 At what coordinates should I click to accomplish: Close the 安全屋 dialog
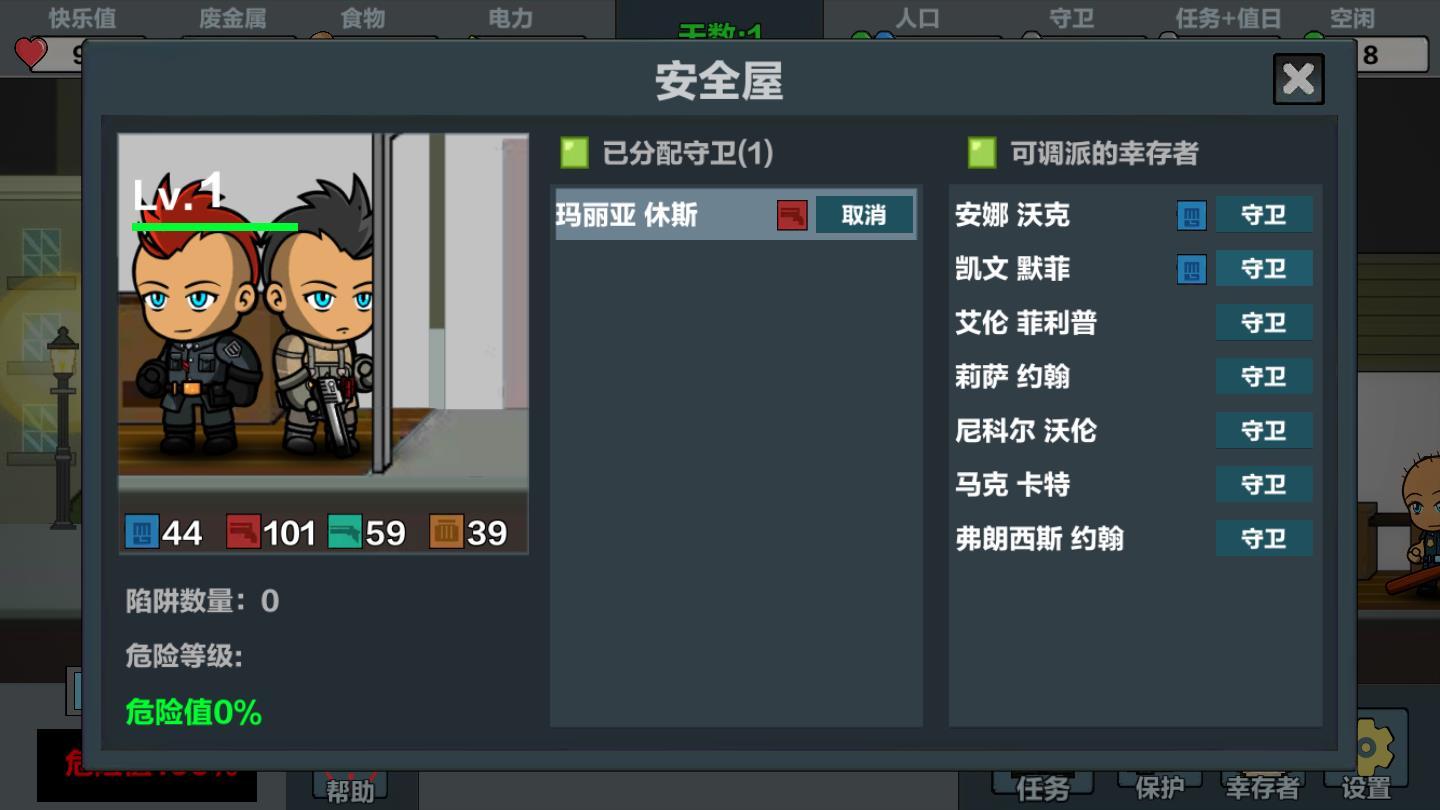(1298, 79)
